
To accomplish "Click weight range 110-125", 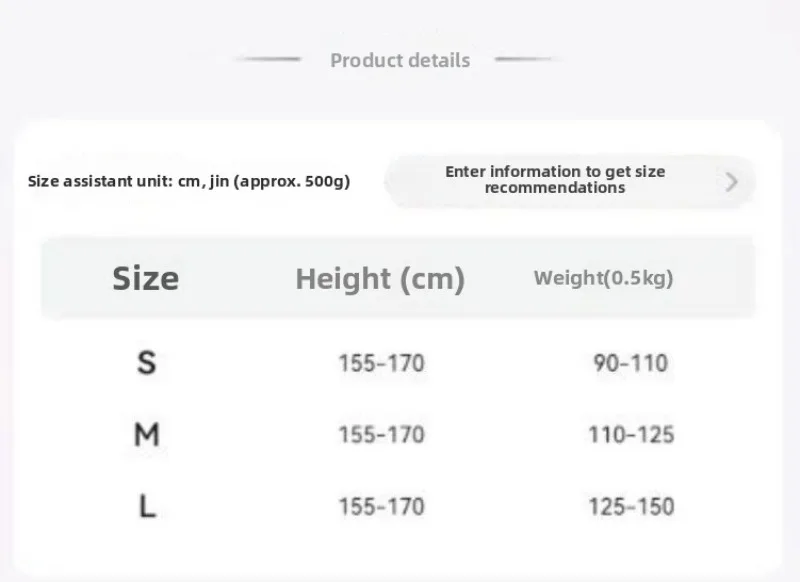I will tap(631, 435).
